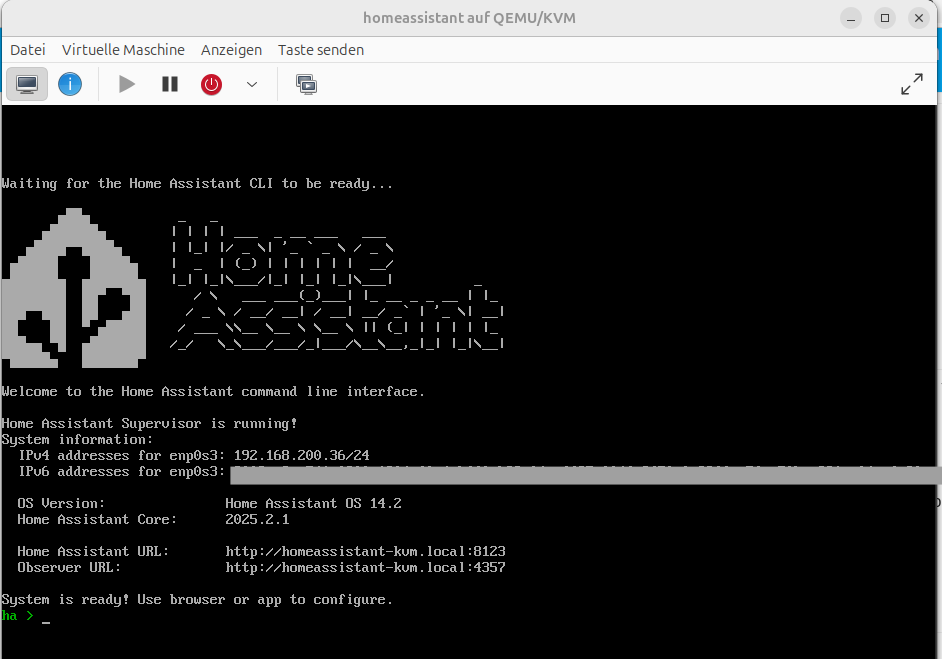
Task: Start the virtual machine with play button
Action: pos(127,84)
